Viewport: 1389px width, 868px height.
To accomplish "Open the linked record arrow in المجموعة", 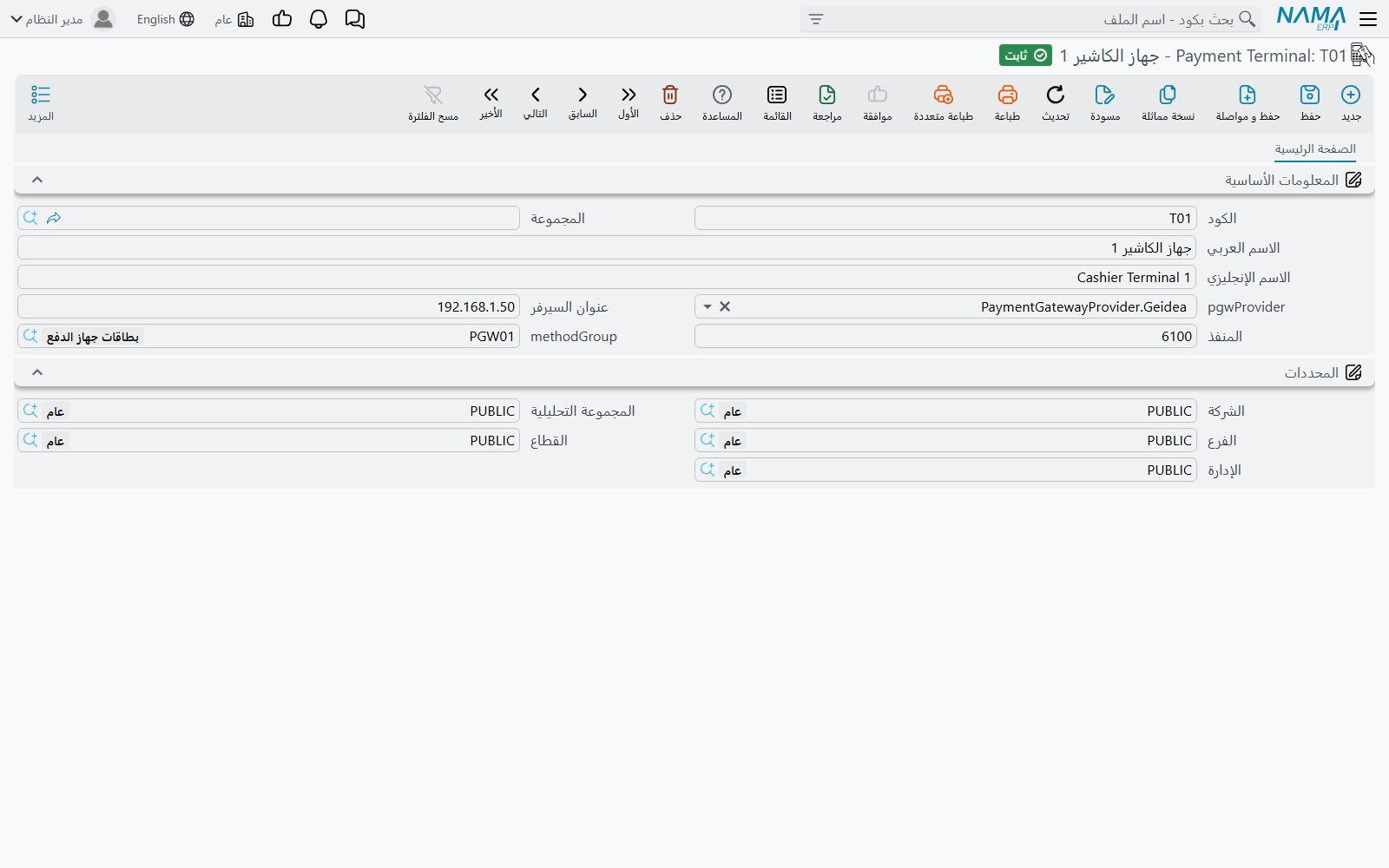I will click(54, 218).
